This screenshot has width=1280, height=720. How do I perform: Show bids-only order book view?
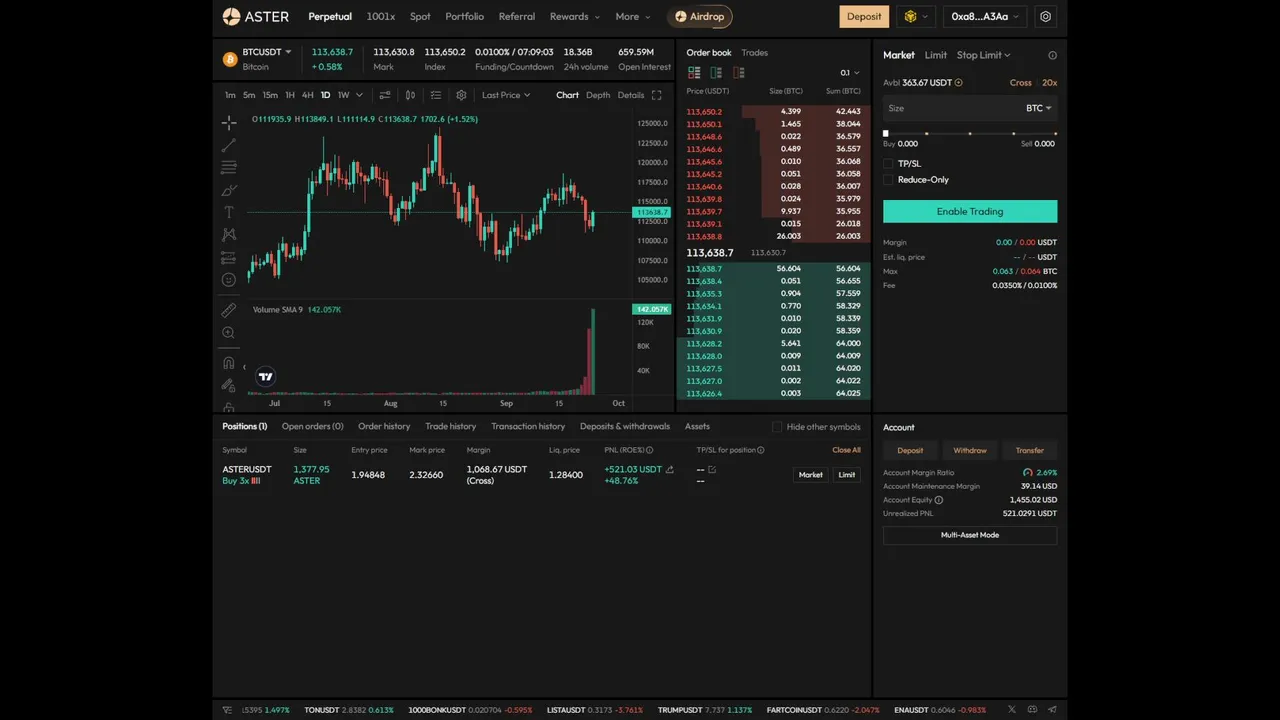[716, 72]
